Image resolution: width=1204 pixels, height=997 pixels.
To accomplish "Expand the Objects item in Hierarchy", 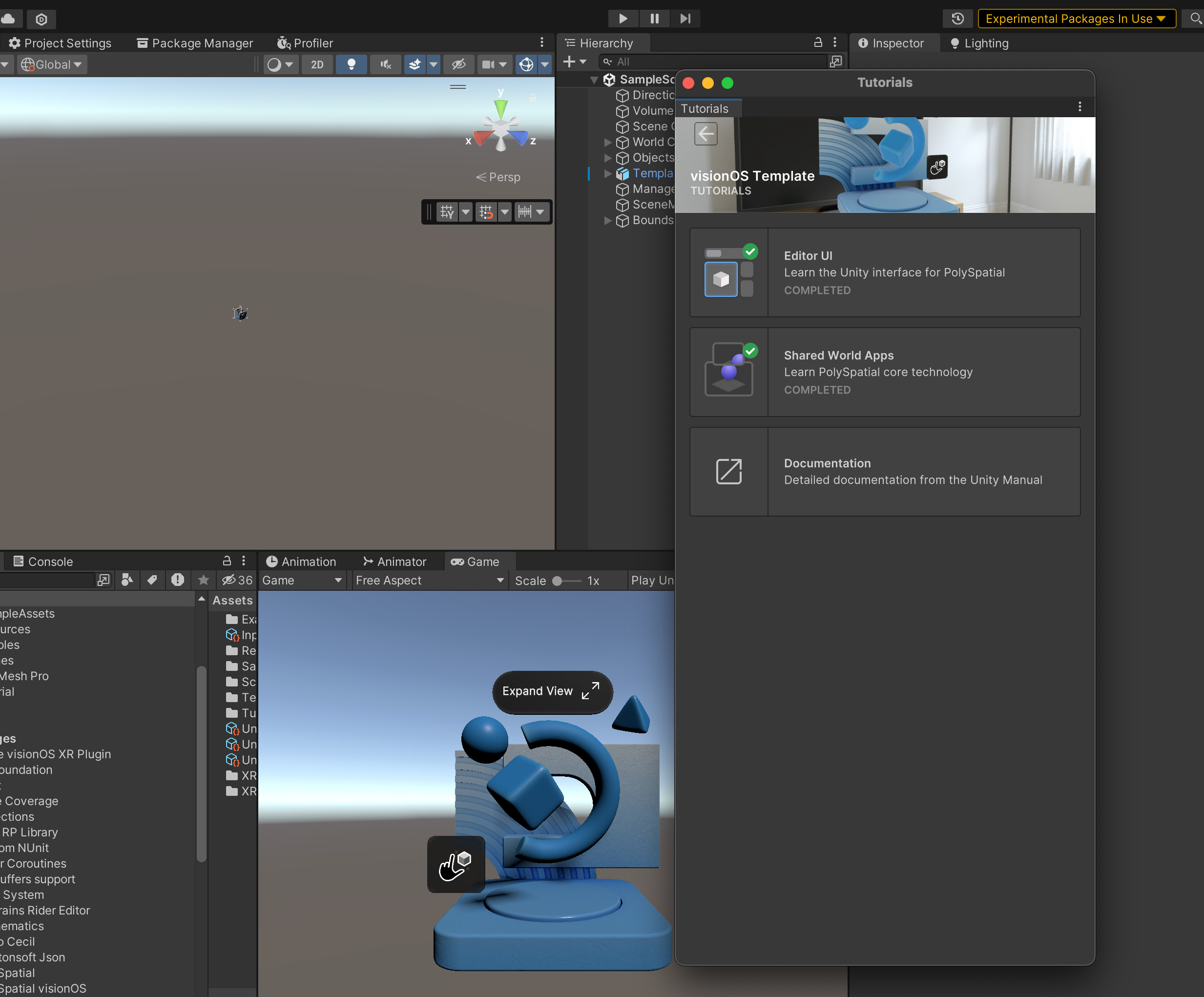I will pos(608,158).
